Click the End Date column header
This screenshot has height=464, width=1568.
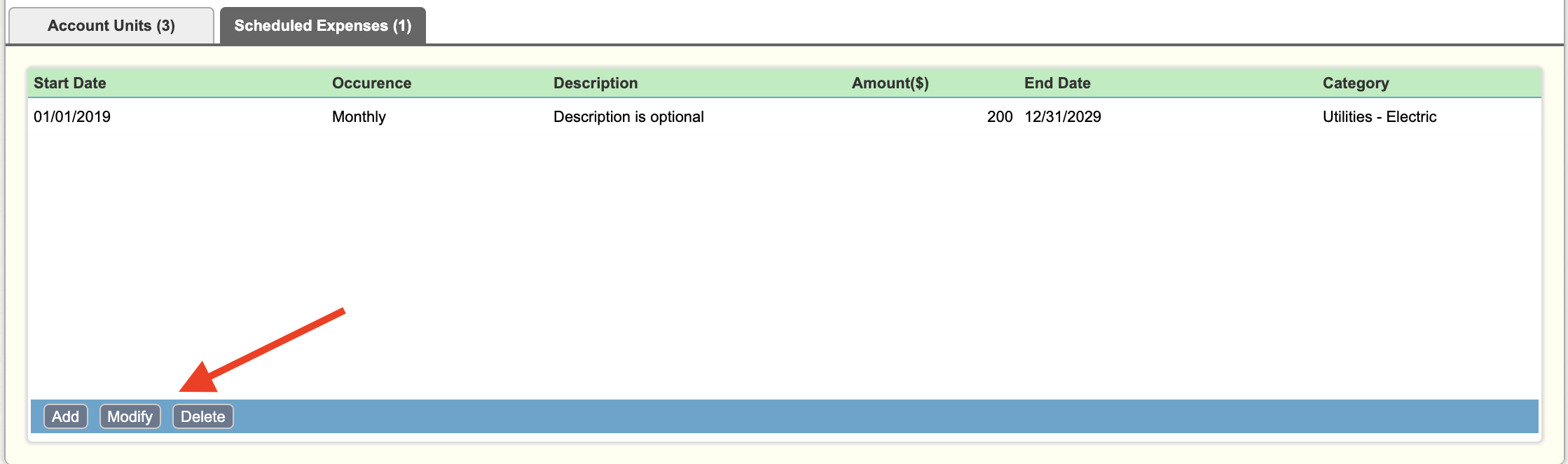(1057, 83)
